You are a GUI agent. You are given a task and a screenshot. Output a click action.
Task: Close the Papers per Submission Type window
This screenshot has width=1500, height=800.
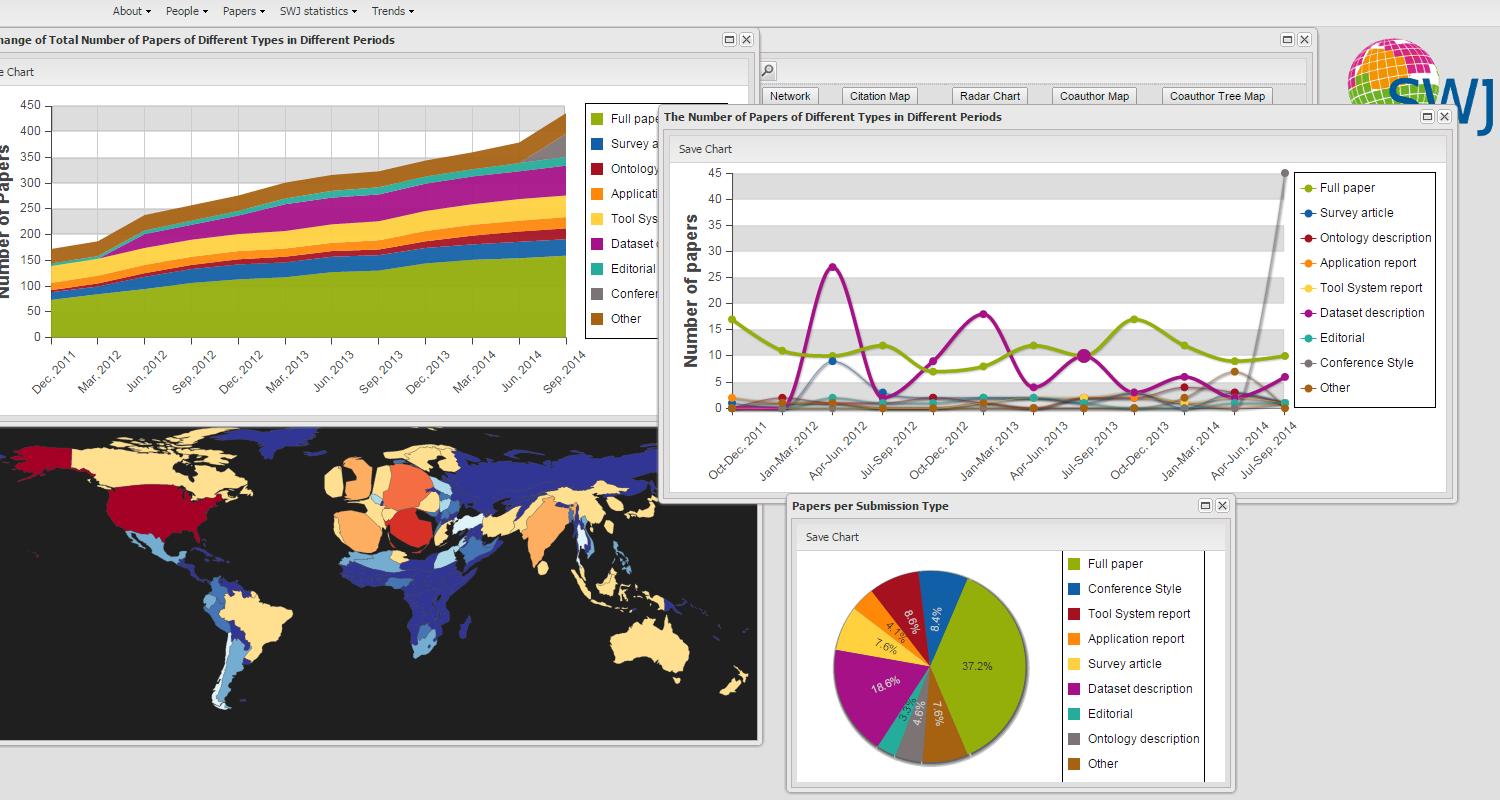point(1222,506)
